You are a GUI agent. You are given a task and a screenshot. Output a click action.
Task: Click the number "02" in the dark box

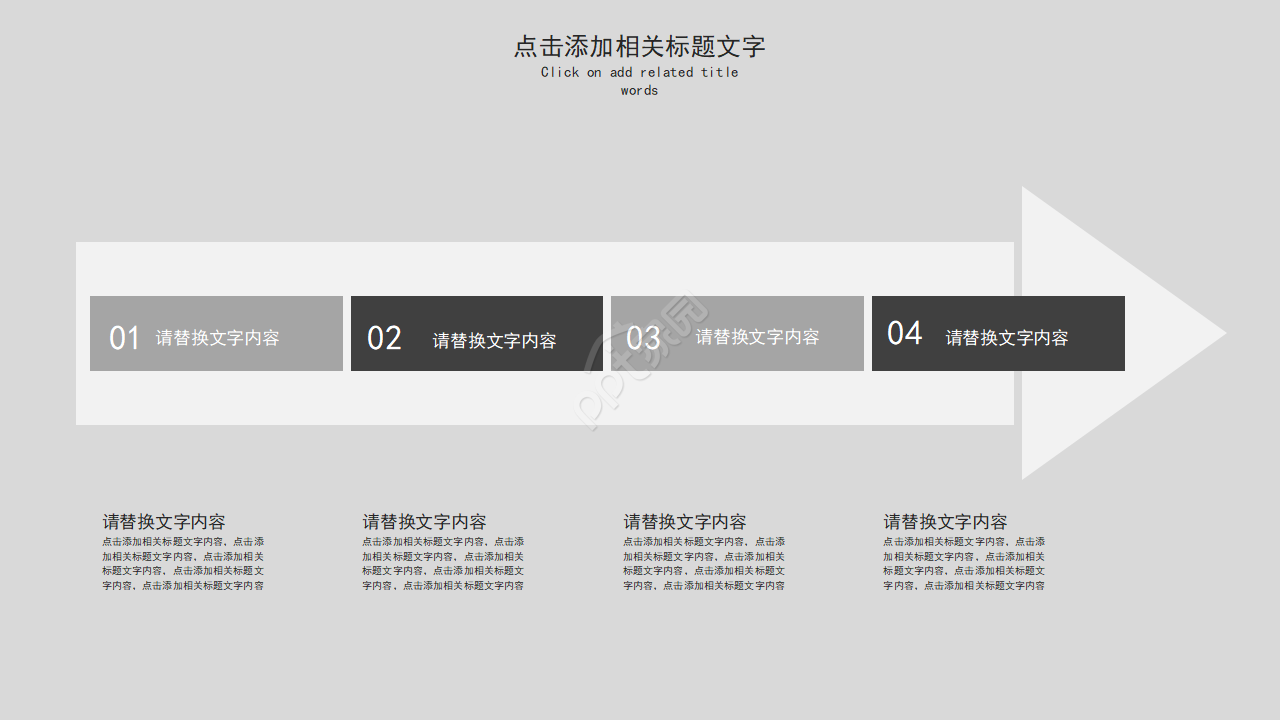(384, 339)
